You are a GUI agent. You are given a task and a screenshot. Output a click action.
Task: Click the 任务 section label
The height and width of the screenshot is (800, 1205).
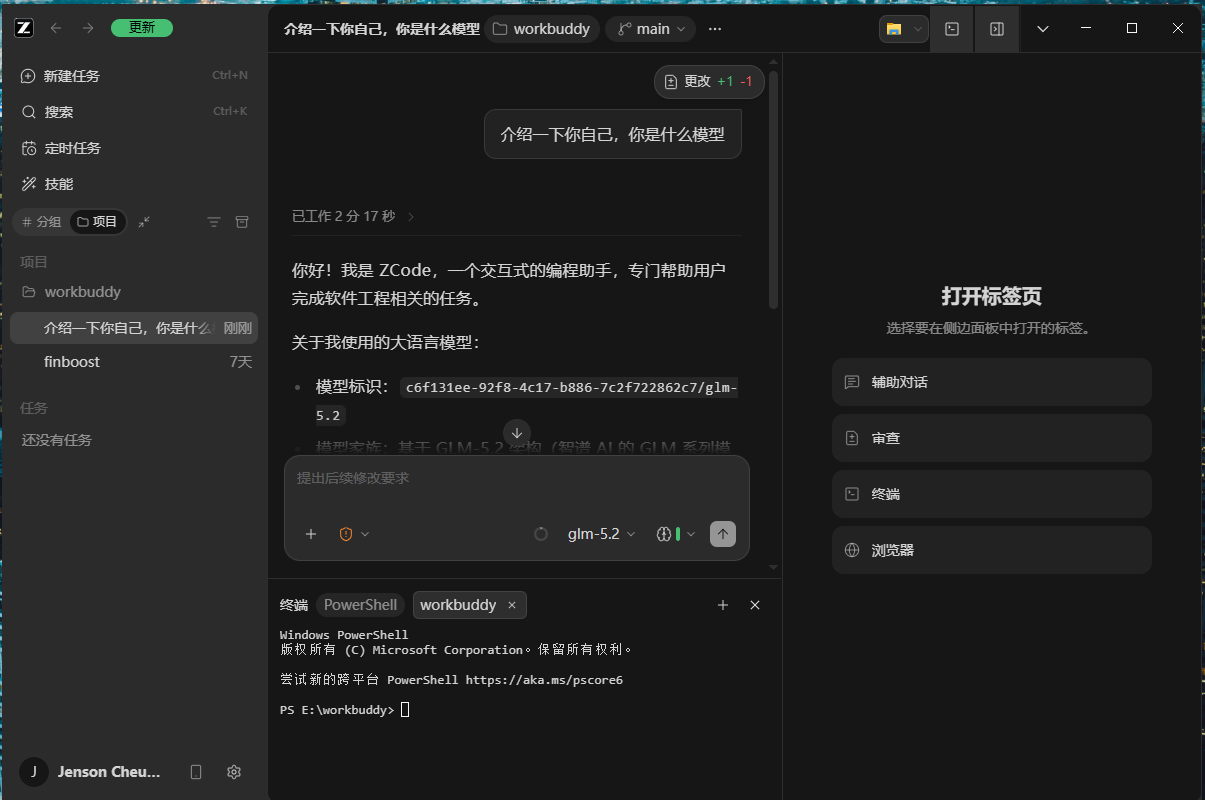click(34, 408)
